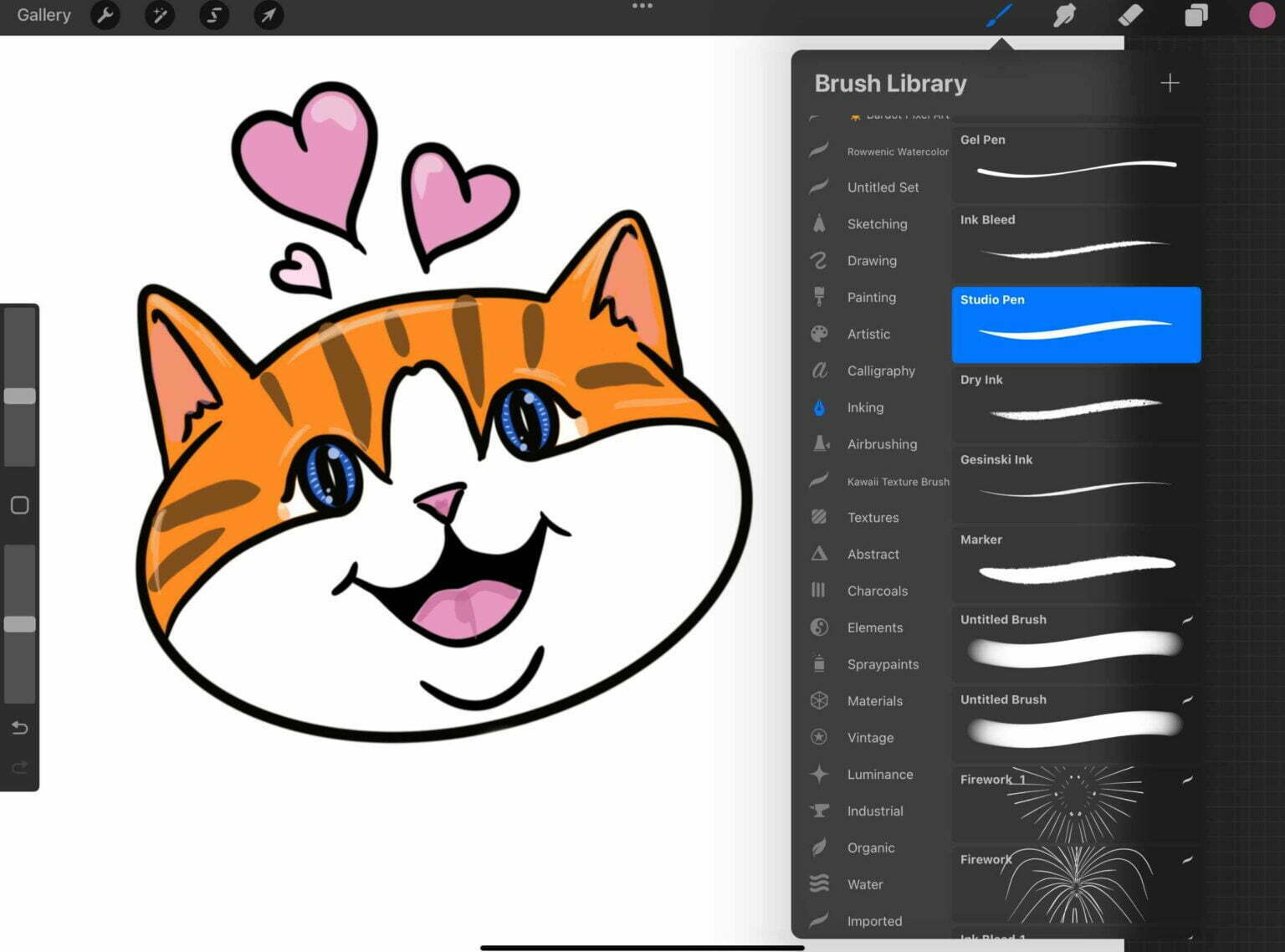1285x952 pixels.
Task: Open the Layers panel
Action: [x=1195, y=15]
